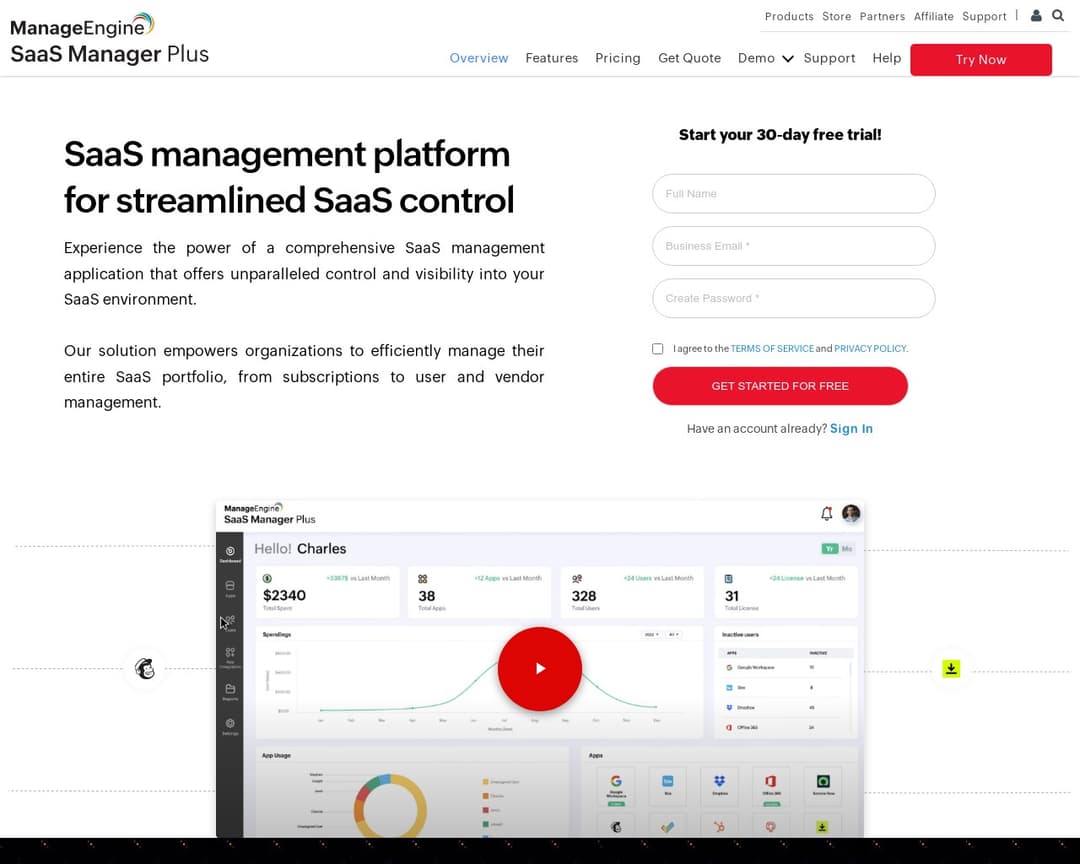Click the green download floating icon right of preview
Screen dimensions: 1080x864
click(x=951, y=668)
